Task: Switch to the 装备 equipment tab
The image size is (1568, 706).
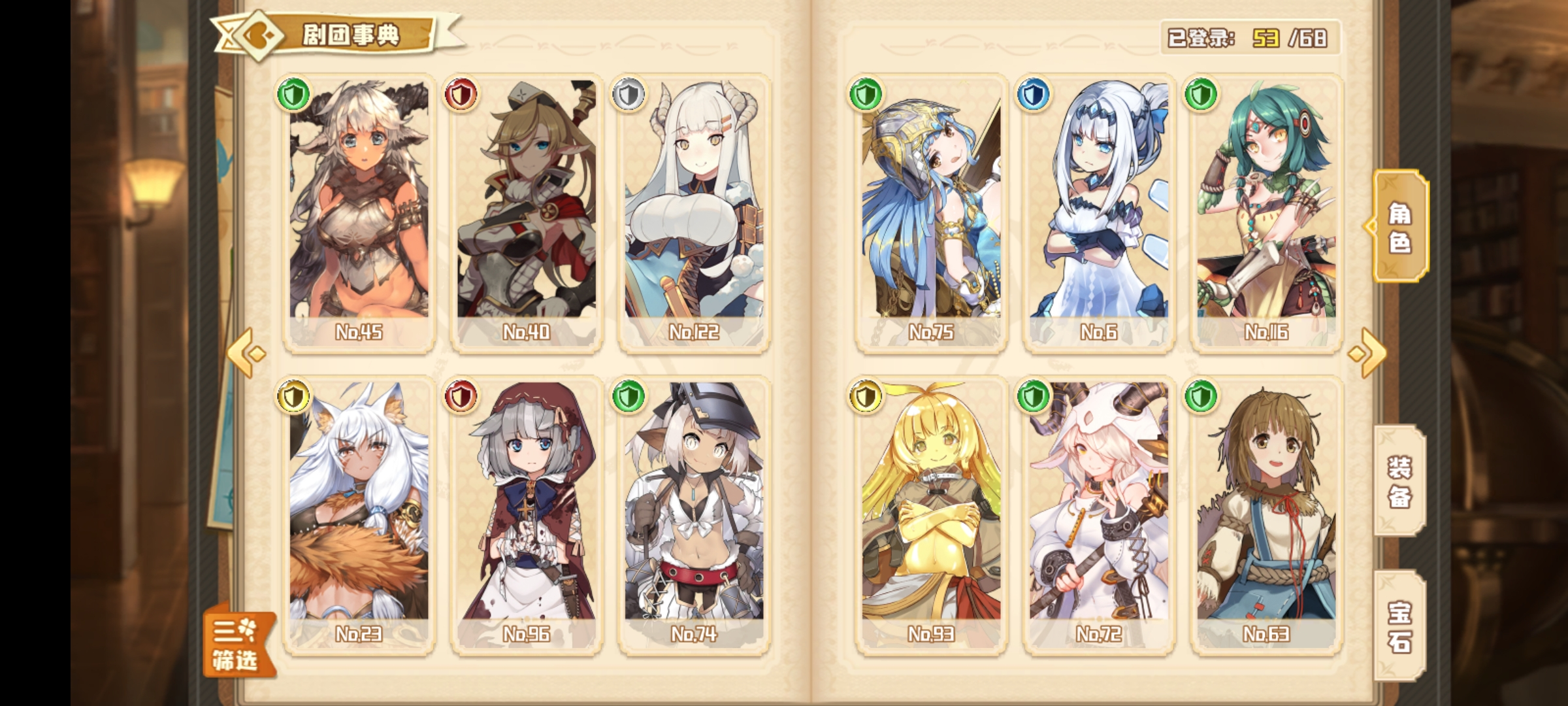Action: point(1399,482)
